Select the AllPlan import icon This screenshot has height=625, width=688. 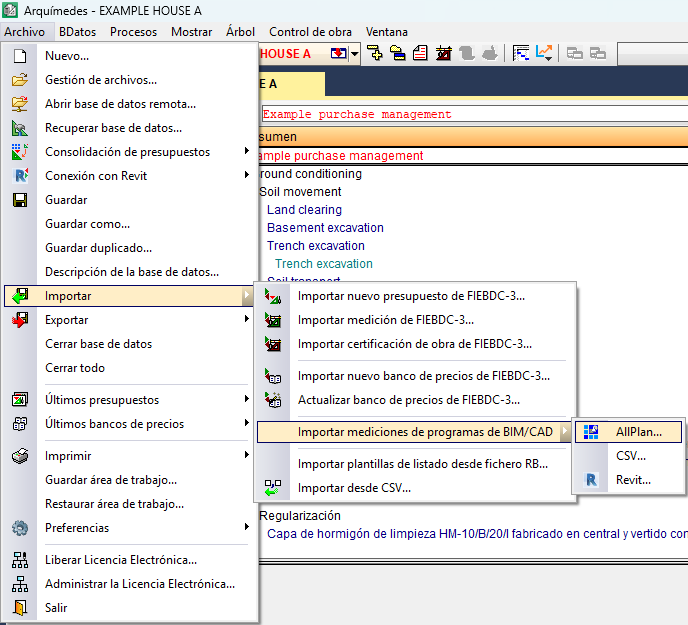tap(592, 432)
